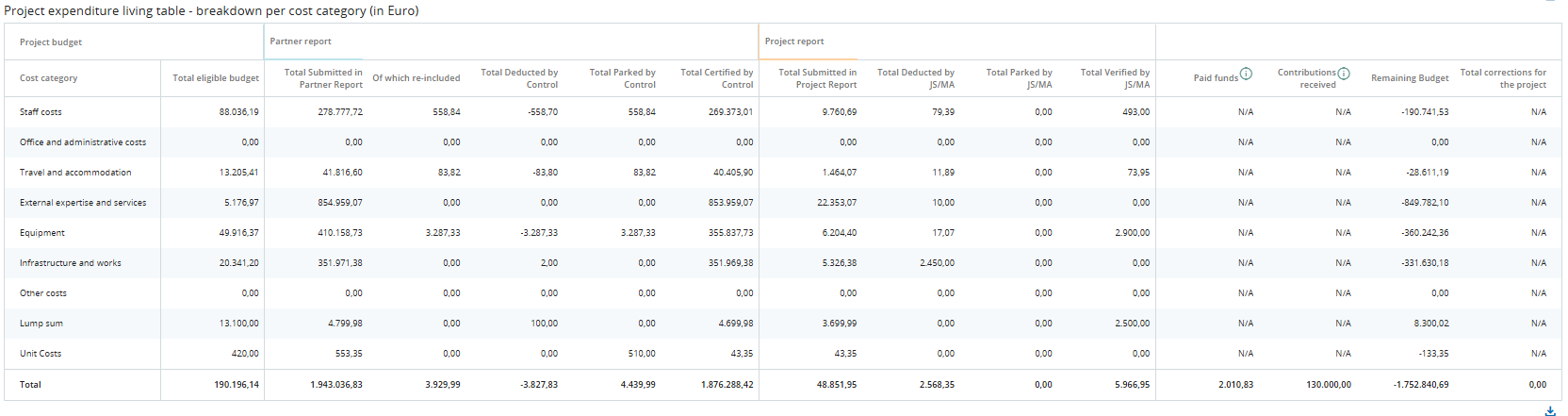
Task: Select the Infrastructure and works row label
Action: click(x=71, y=263)
